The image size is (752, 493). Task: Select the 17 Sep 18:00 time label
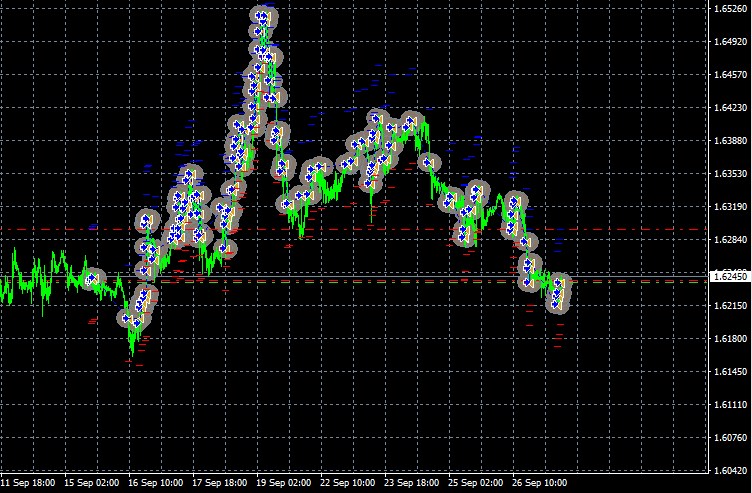click(221, 482)
